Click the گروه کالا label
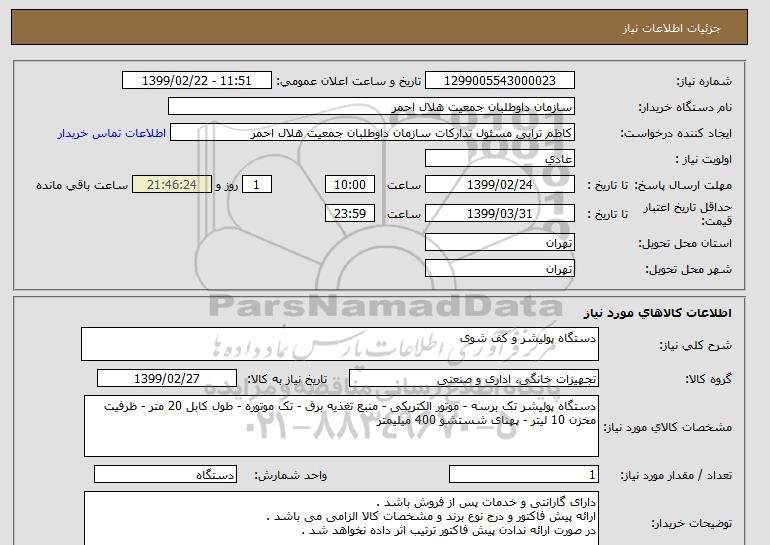 [708, 379]
